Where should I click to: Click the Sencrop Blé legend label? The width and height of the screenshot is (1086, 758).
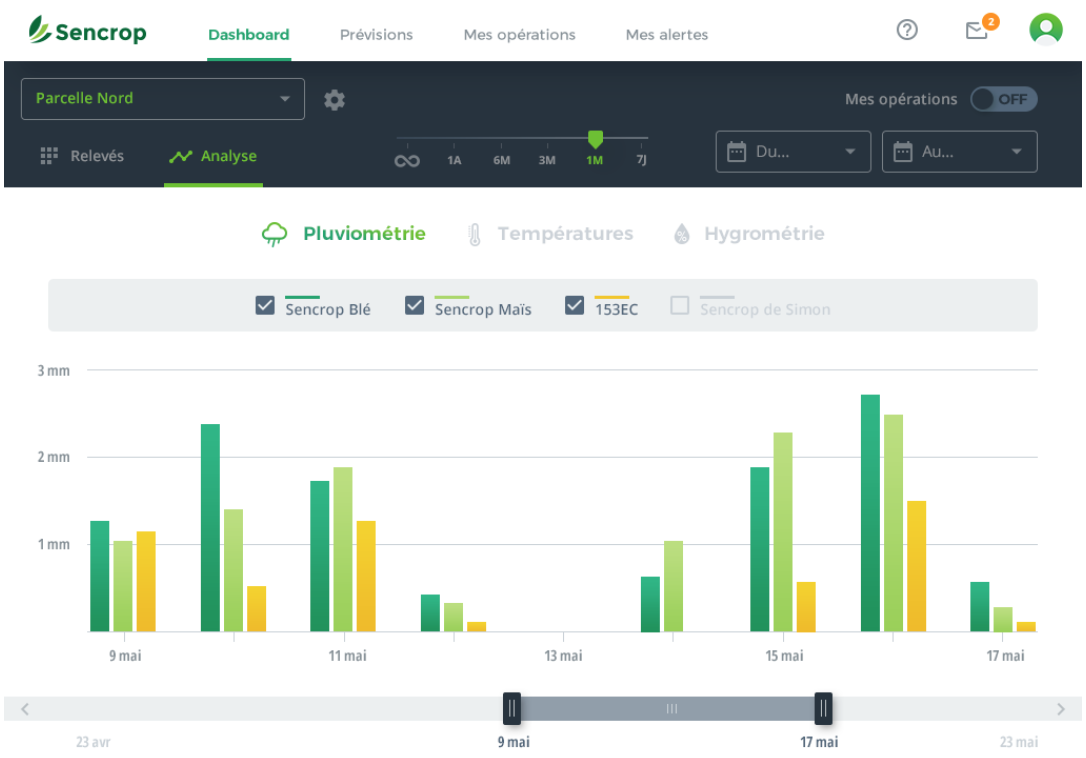point(328,310)
